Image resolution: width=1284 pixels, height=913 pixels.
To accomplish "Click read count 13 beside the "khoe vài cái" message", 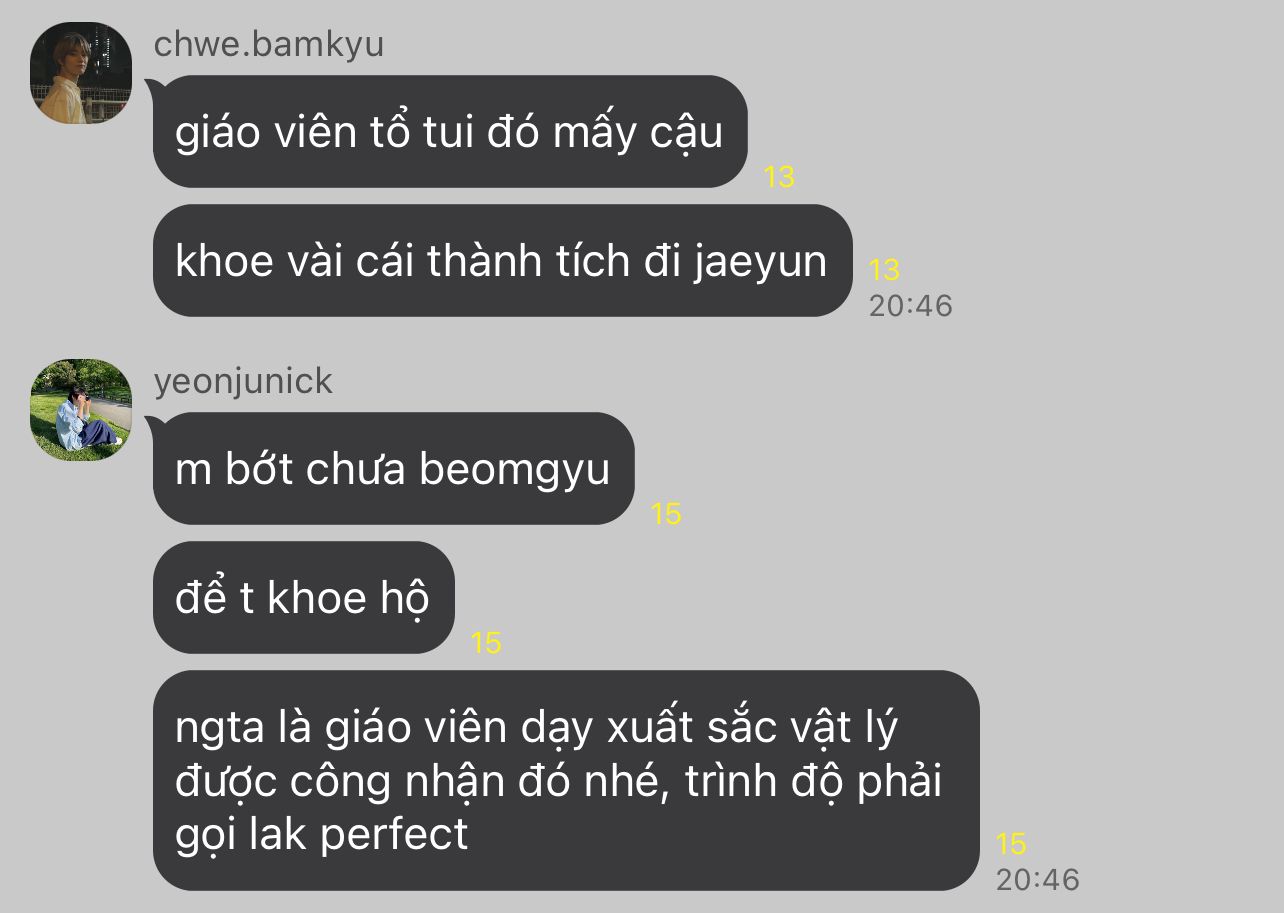I will 884,270.
